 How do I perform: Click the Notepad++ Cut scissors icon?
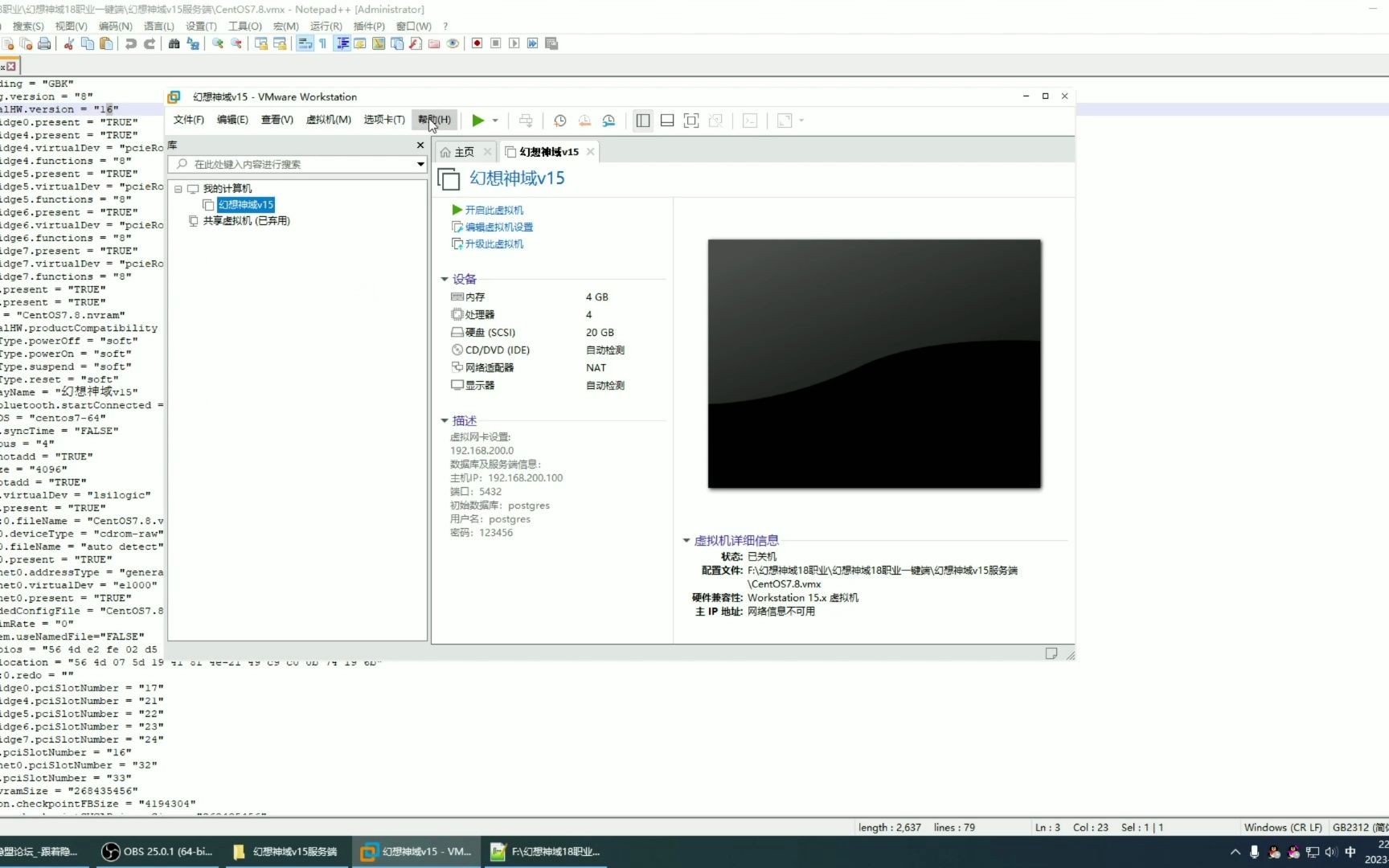[x=69, y=43]
